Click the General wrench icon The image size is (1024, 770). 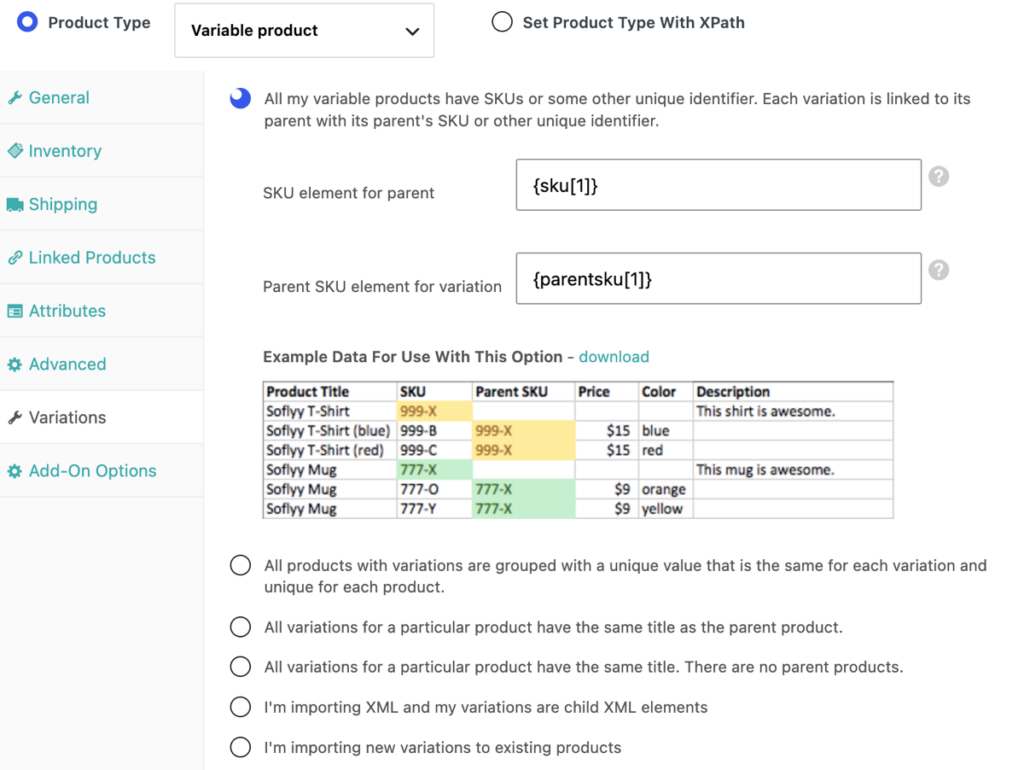15,98
